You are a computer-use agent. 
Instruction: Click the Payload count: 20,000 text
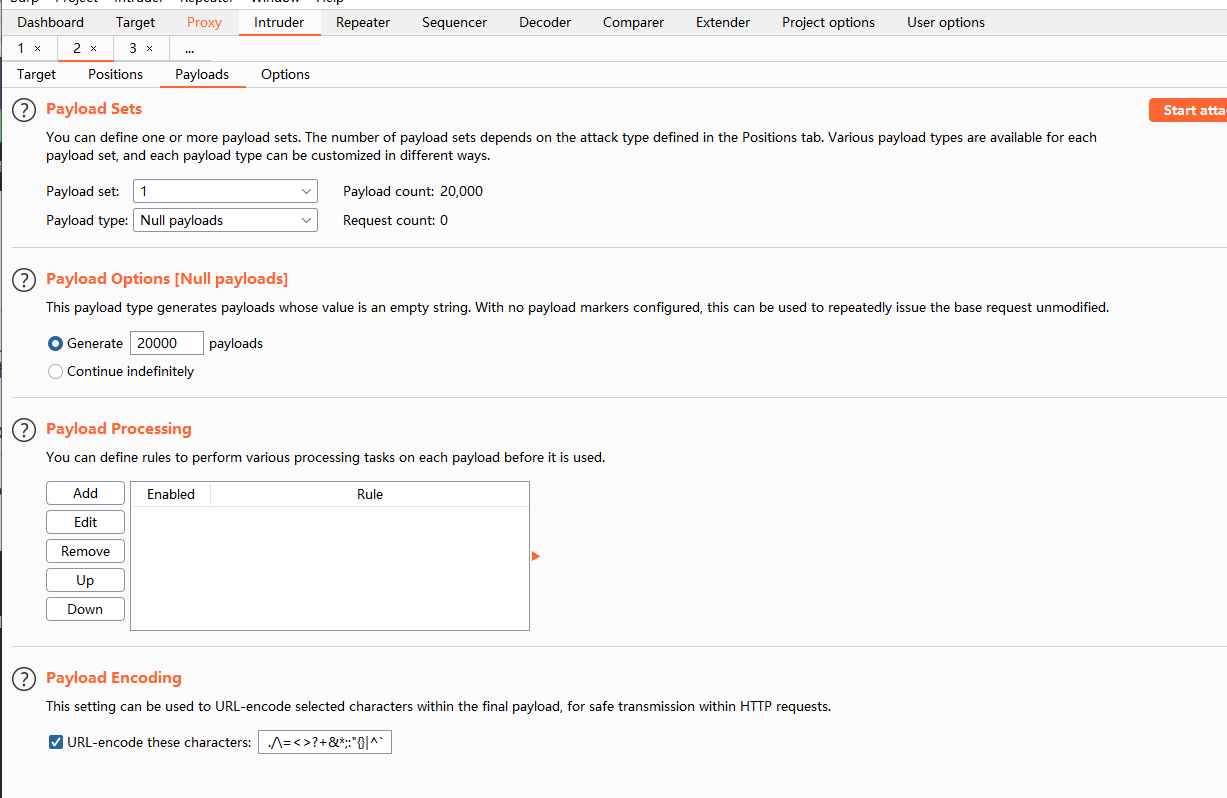click(x=413, y=191)
